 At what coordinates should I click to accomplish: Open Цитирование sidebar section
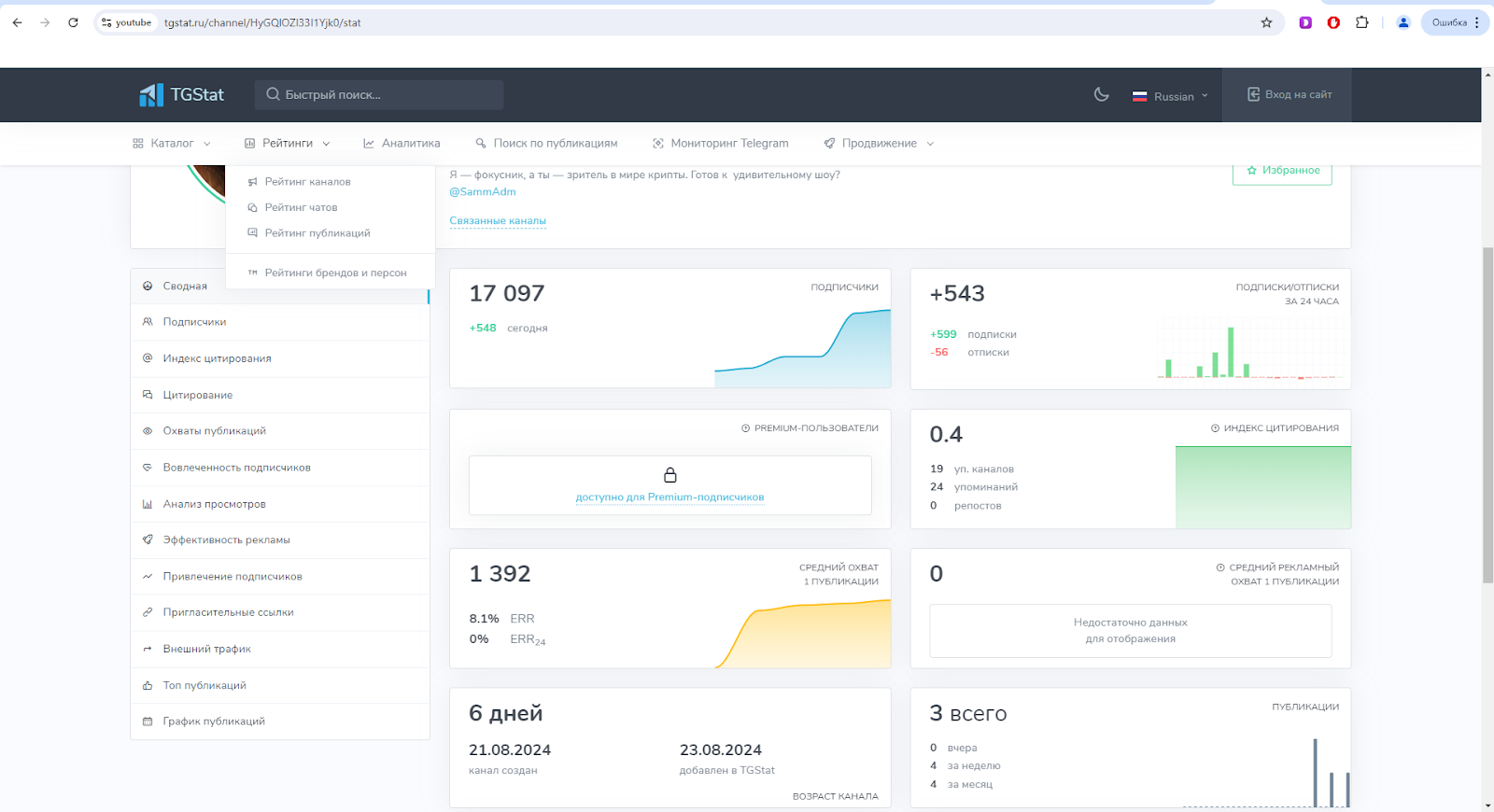(280, 395)
